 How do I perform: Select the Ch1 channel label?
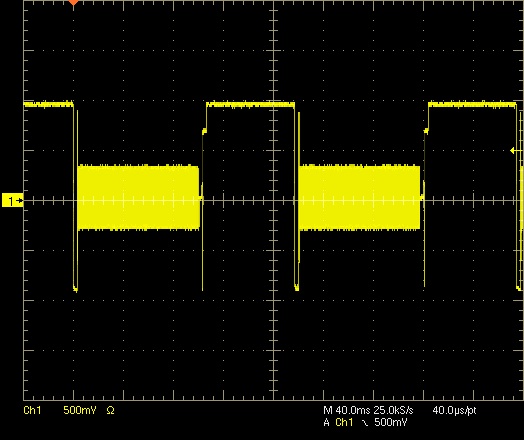pyautogui.click(x=32, y=410)
